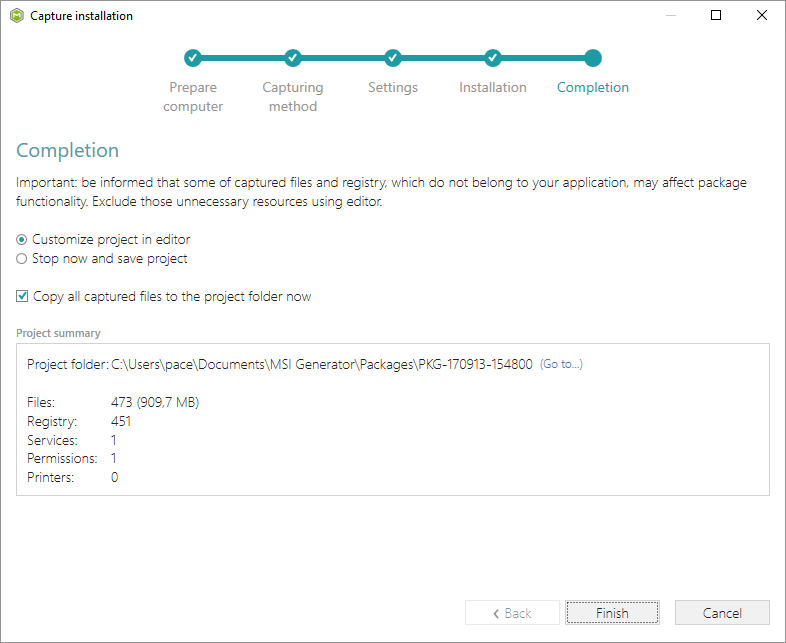Click the Installation step label
This screenshot has width=786, height=643.
click(493, 87)
